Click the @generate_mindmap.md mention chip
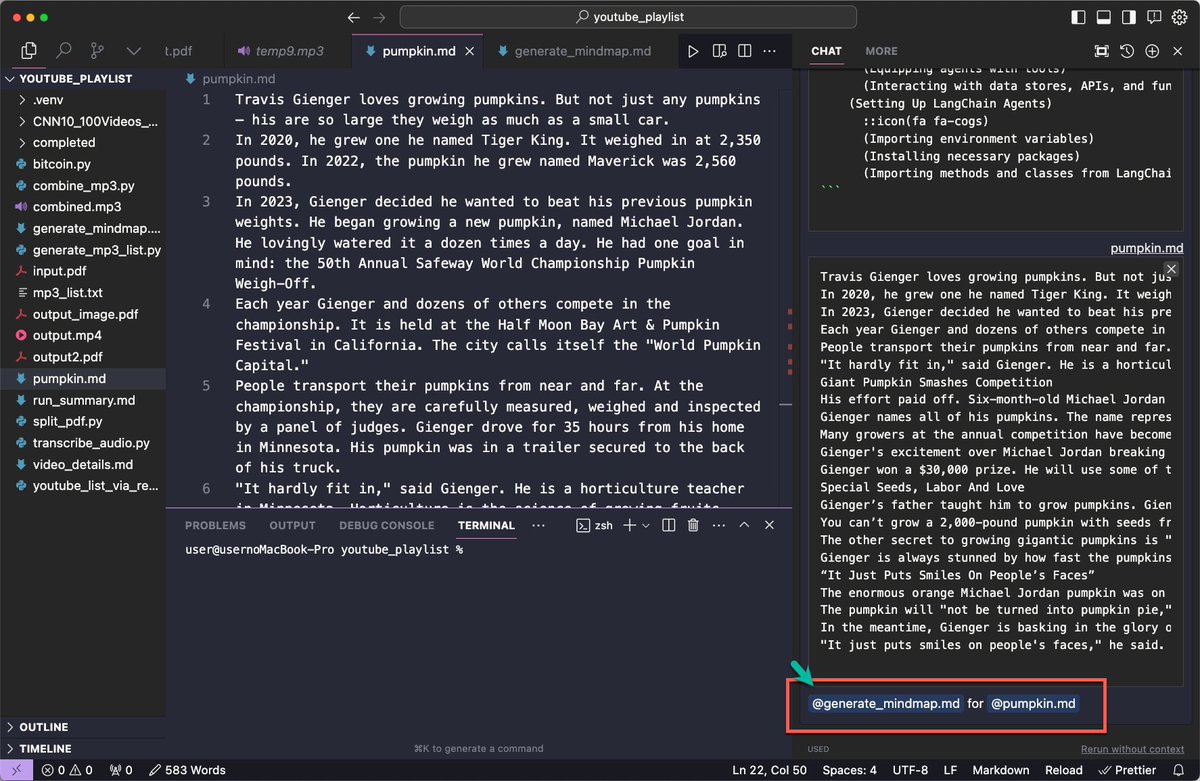The width and height of the screenshot is (1200, 781). click(885, 703)
